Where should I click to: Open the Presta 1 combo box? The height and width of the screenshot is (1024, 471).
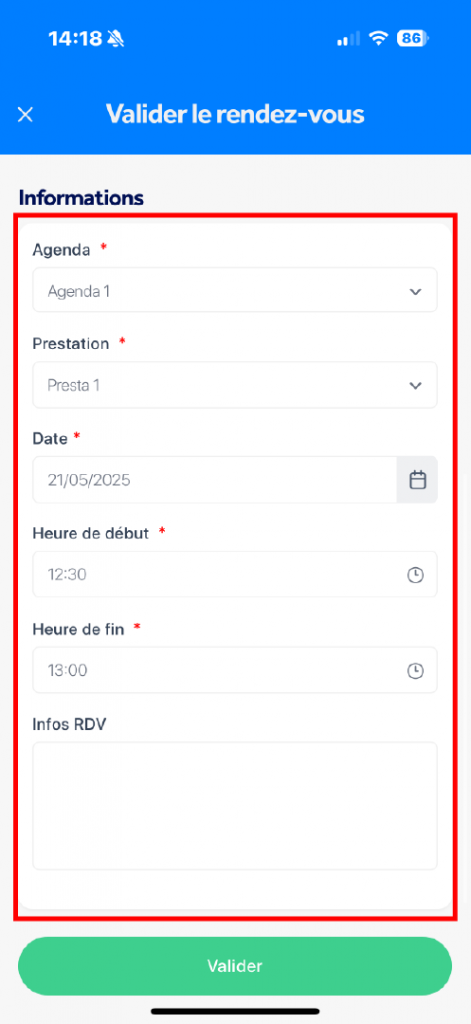coord(235,385)
